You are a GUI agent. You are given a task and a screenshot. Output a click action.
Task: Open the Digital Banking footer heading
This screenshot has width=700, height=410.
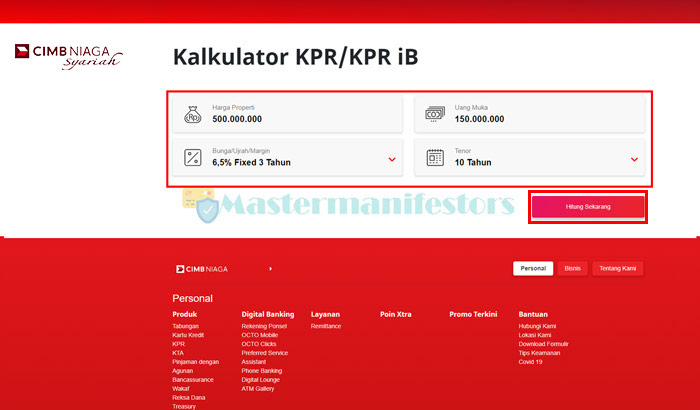(268, 314)
